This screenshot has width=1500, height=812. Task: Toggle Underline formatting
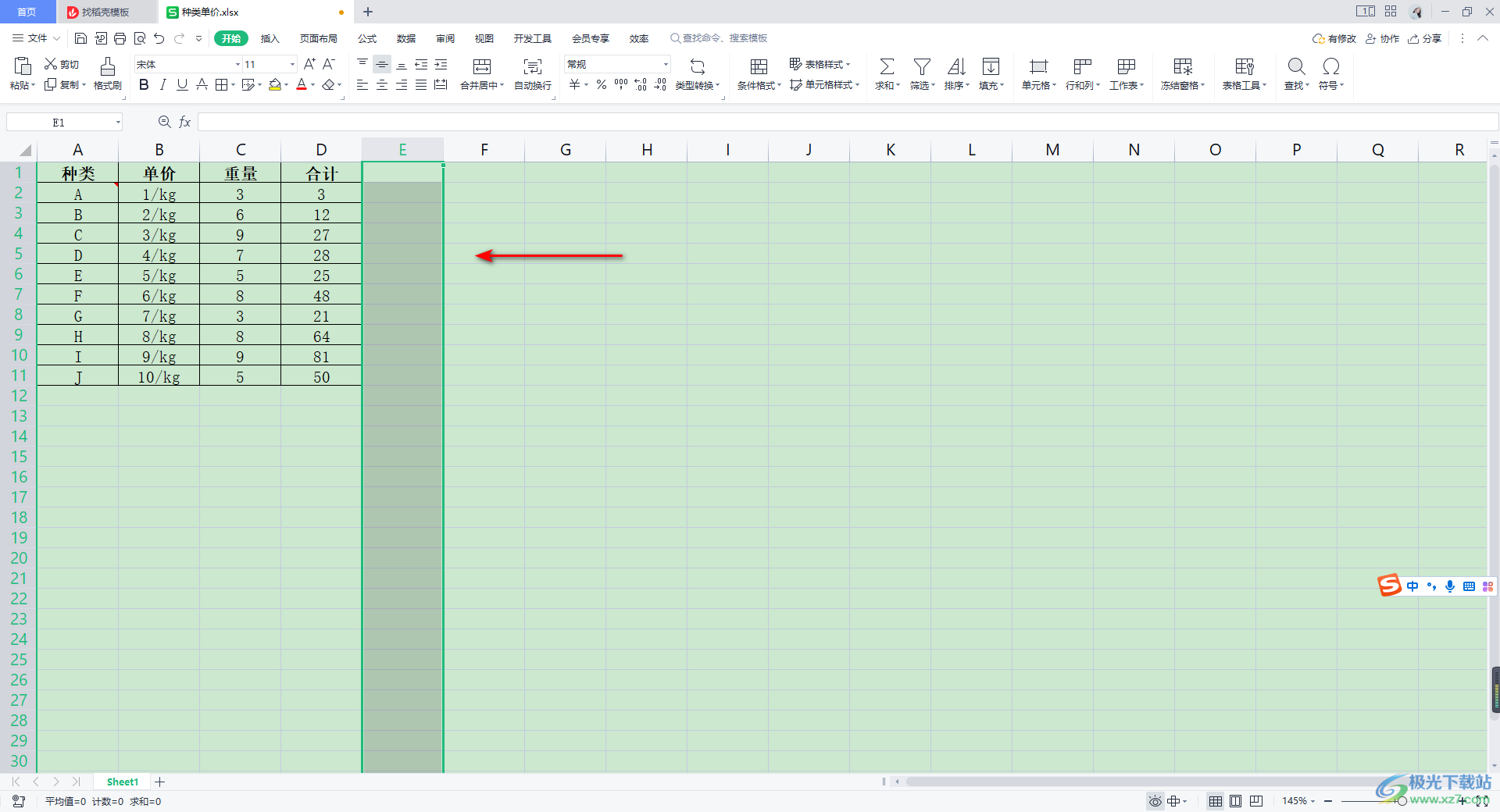click(x=182, y=84)
